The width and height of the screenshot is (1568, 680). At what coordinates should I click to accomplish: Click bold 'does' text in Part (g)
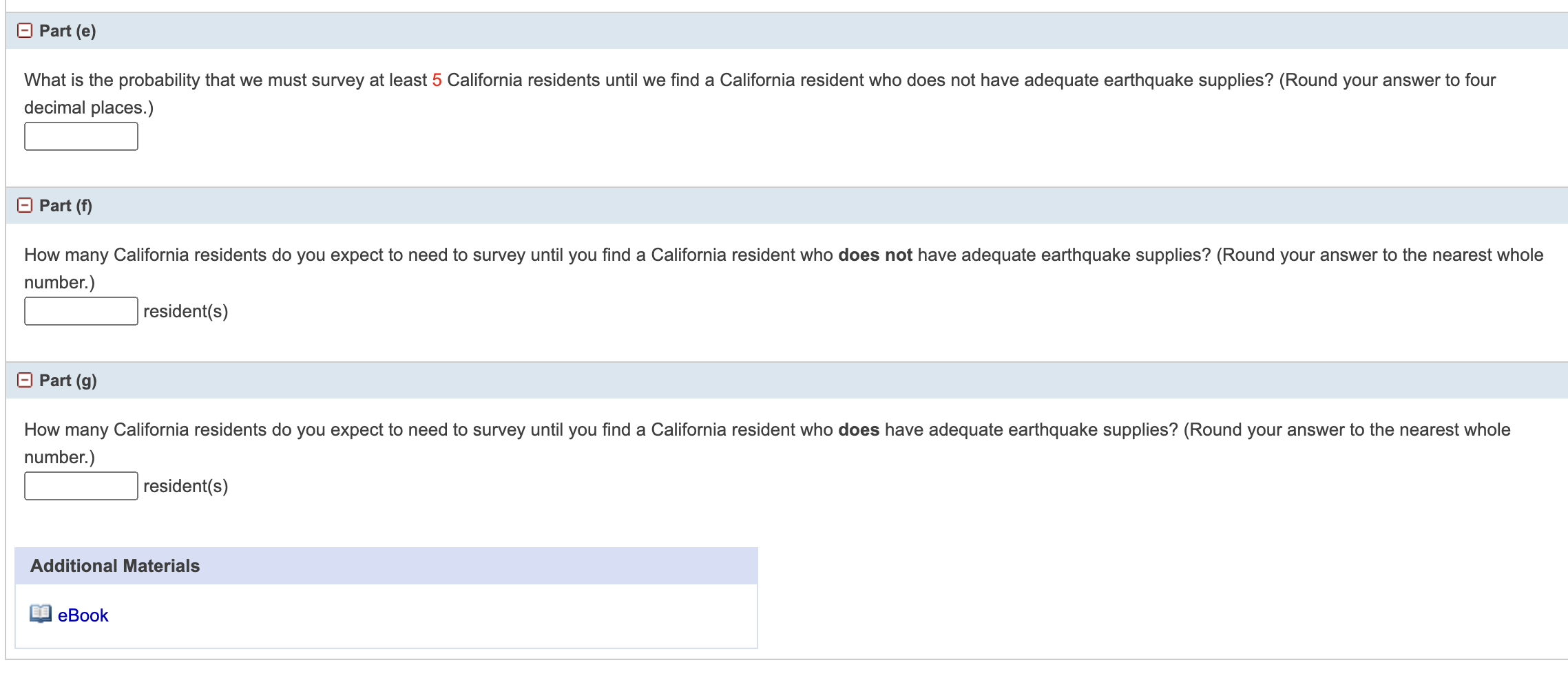pyautogui.click(x=859, y=430)
